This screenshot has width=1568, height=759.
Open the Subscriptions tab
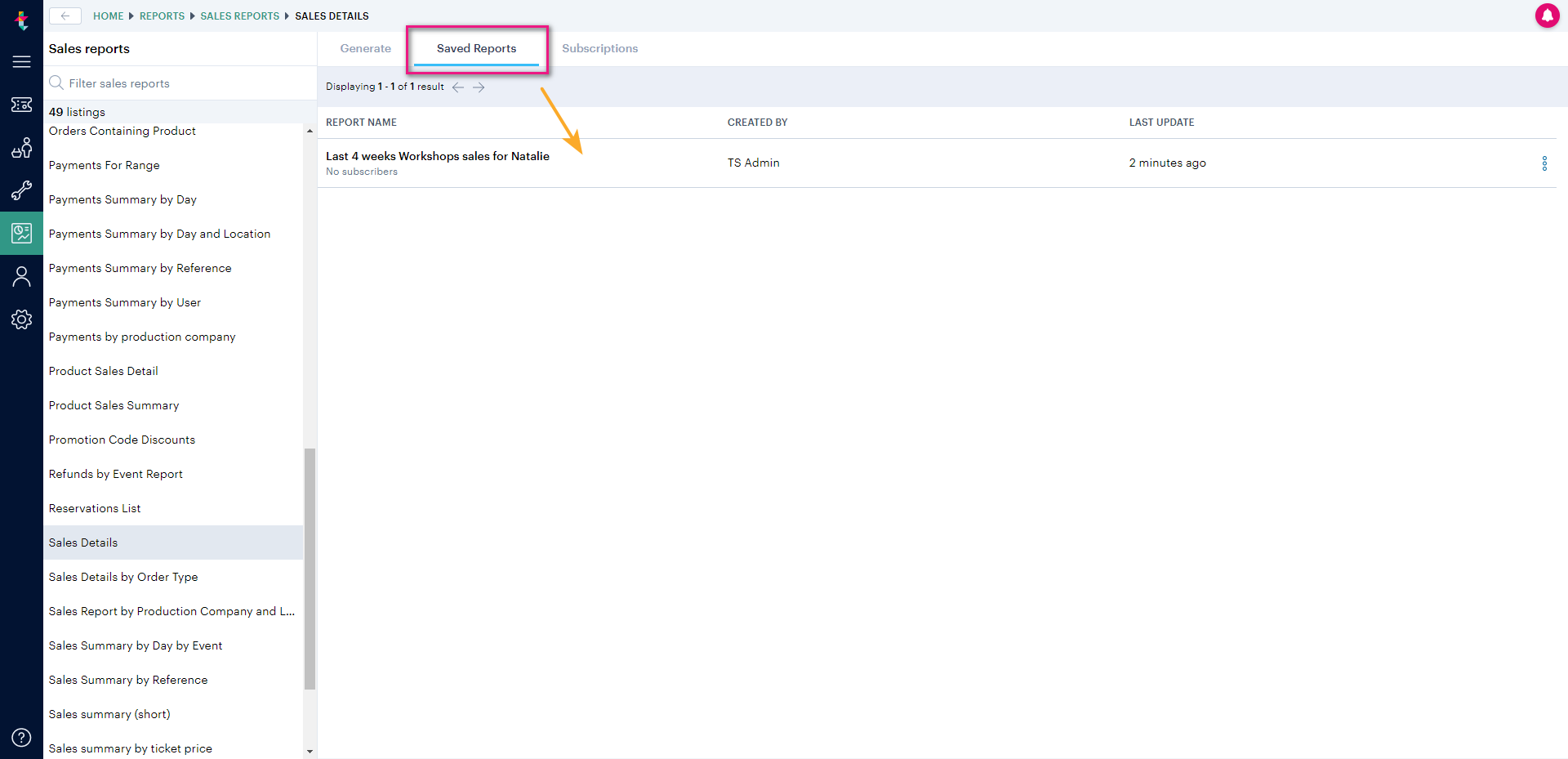[x=599, y=48]
